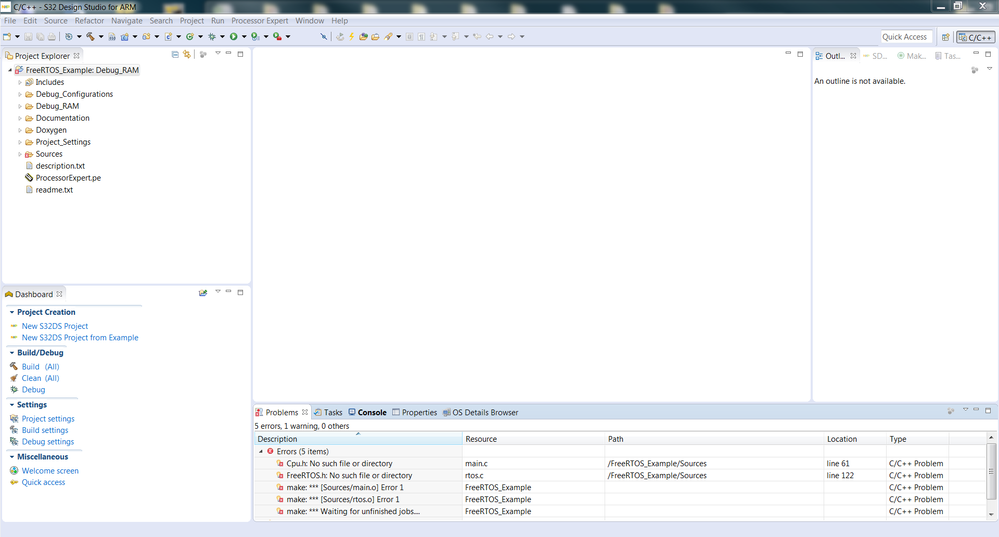Expand the Includes tree node
Screen dimensions: 999x537
coord(20,82)
